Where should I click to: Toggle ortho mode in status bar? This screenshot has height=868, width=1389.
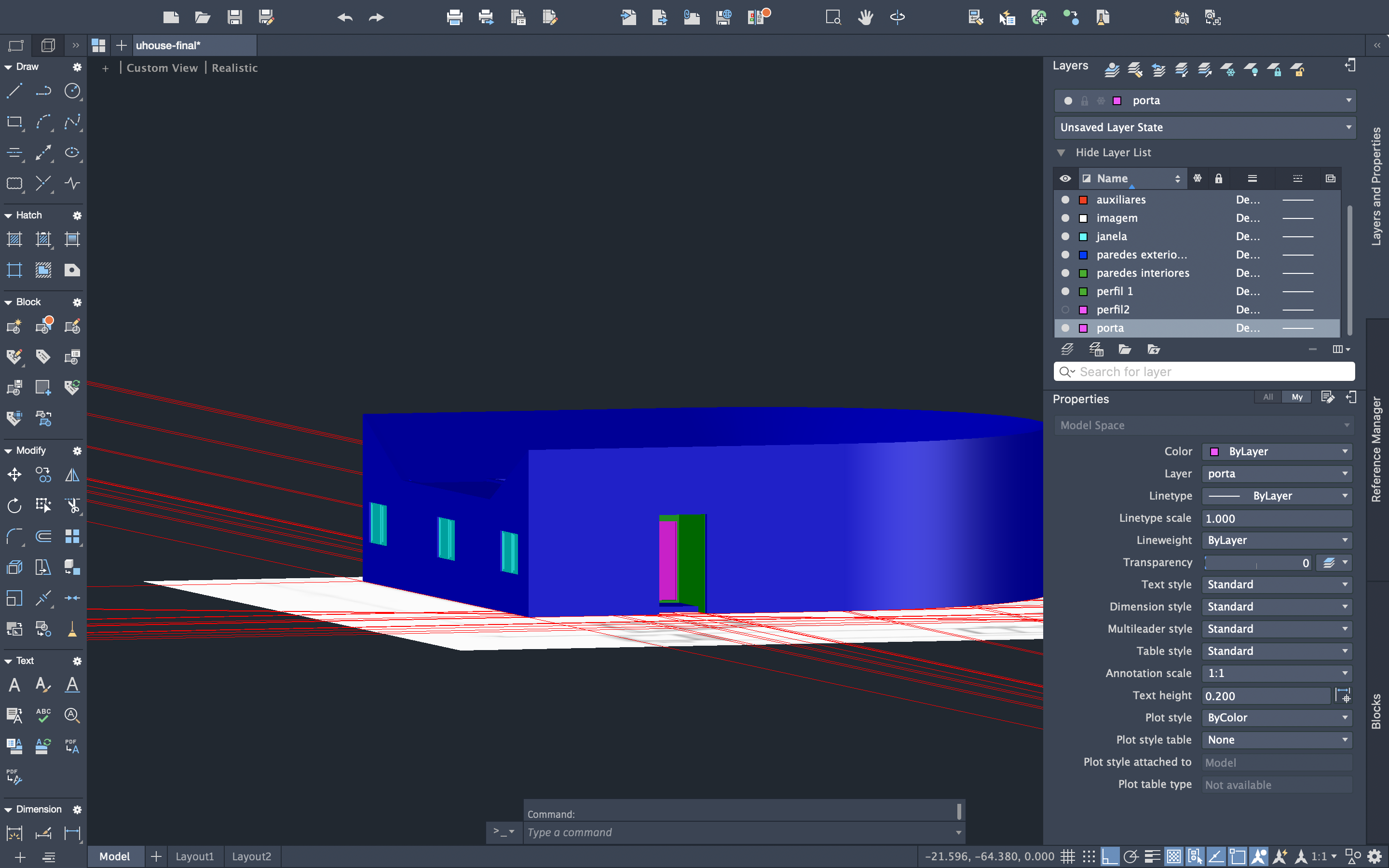tap(1110, 856)
